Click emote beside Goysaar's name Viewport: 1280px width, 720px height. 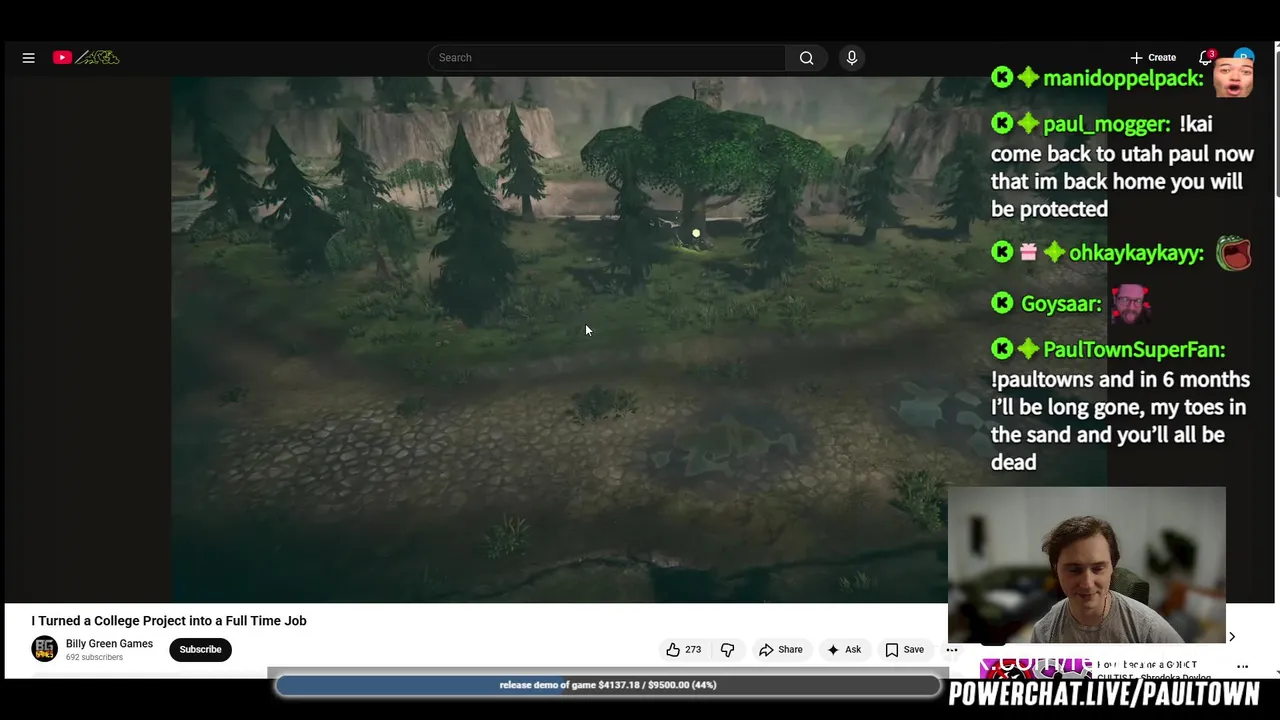1130,303
